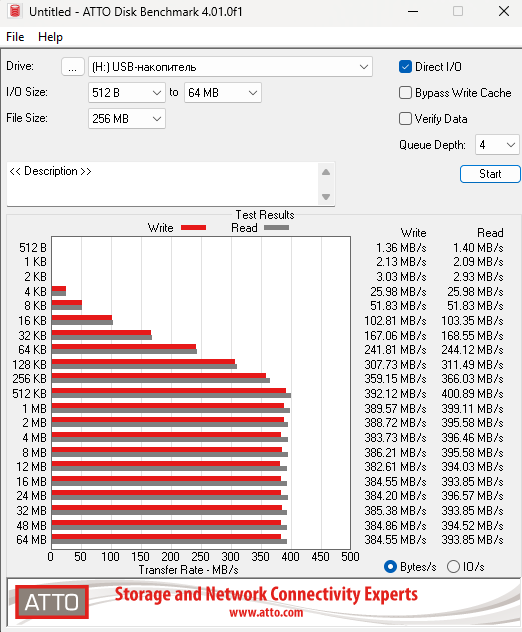Click the drive browse (...) button
This screenshot has width=522, height=632.
73,67
